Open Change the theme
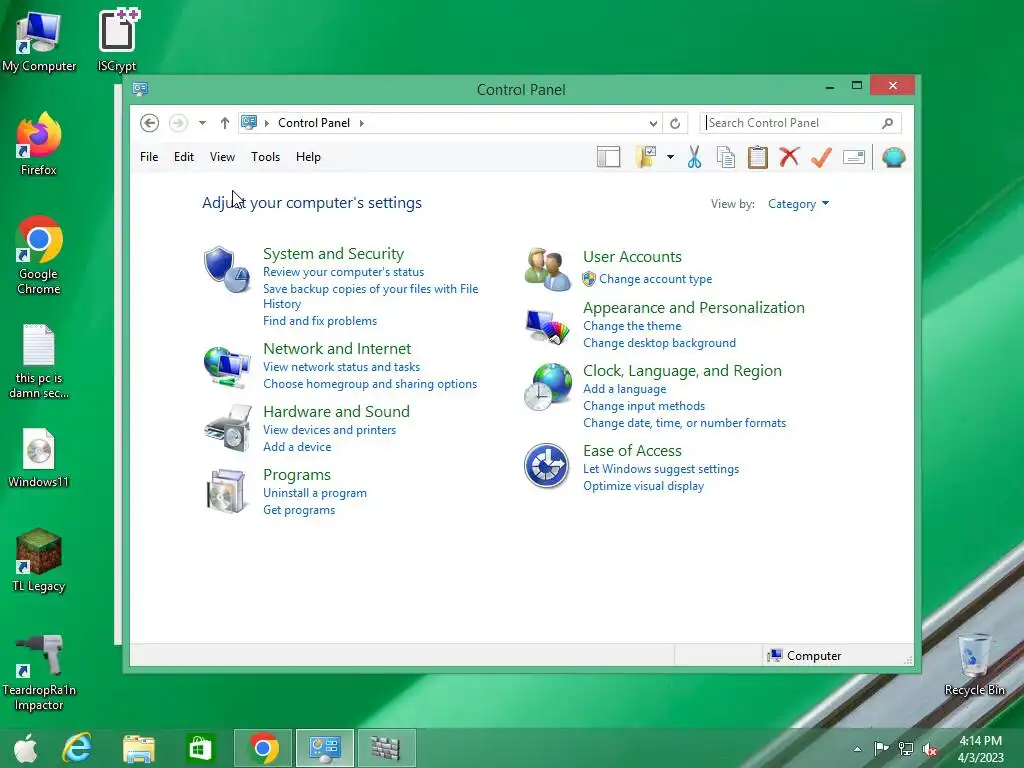The height and width of the screenshot is (768, 1024). pos(632,326)
